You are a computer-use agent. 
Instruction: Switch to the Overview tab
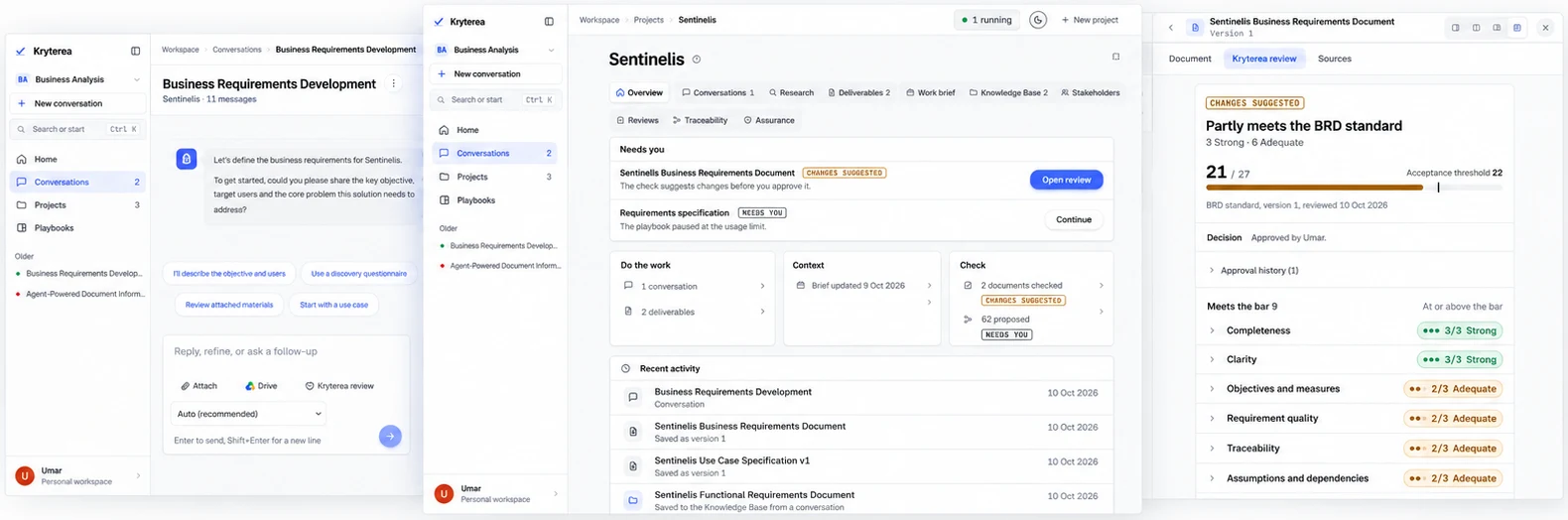click(x=639, y=92)
